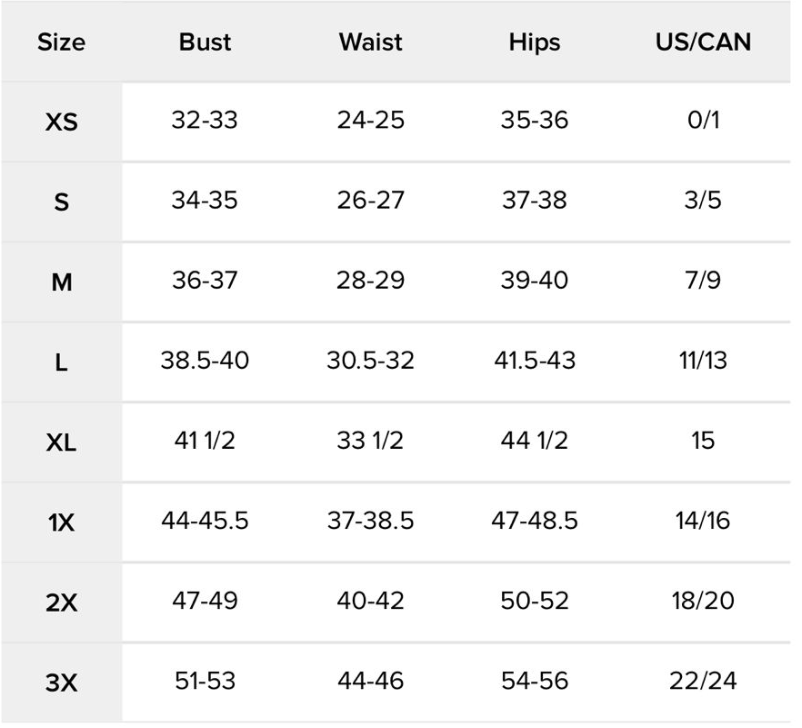
Task: Select the US/CAN column header
Action: pyautogui.click(x=702, y=42)
